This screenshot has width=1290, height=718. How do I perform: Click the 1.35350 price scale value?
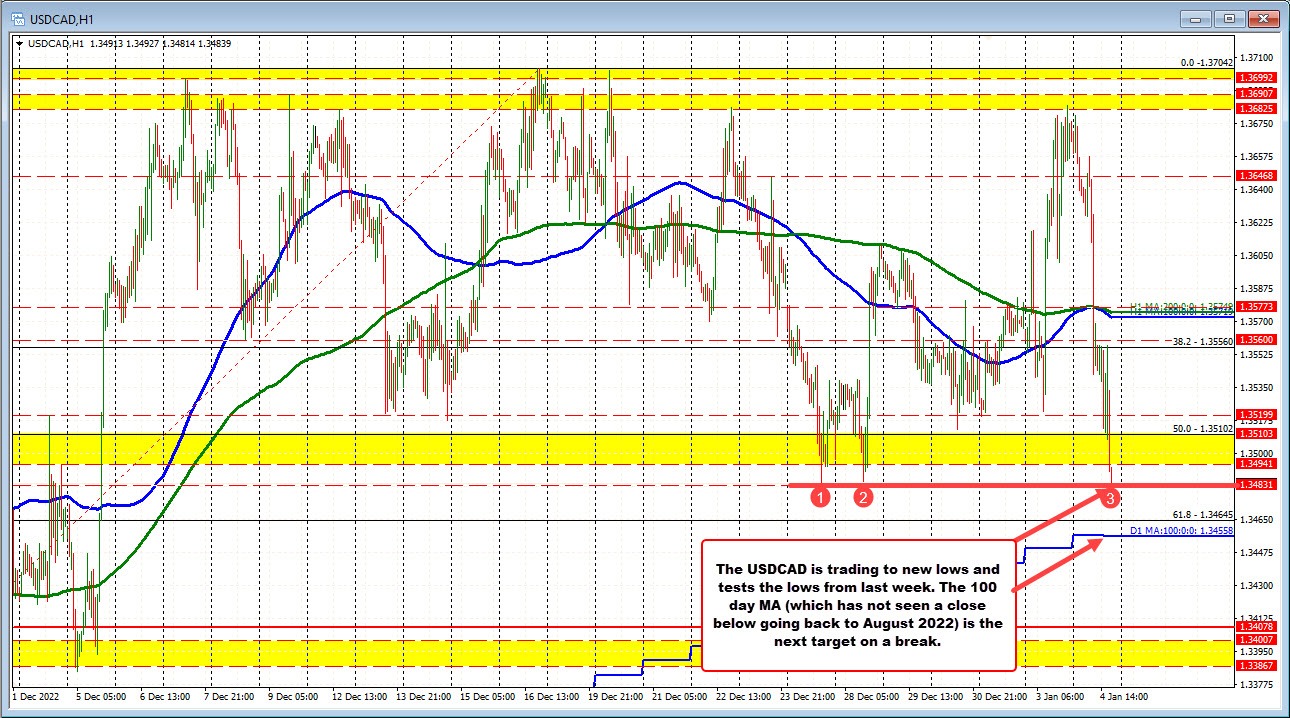tap(1256, 387)
